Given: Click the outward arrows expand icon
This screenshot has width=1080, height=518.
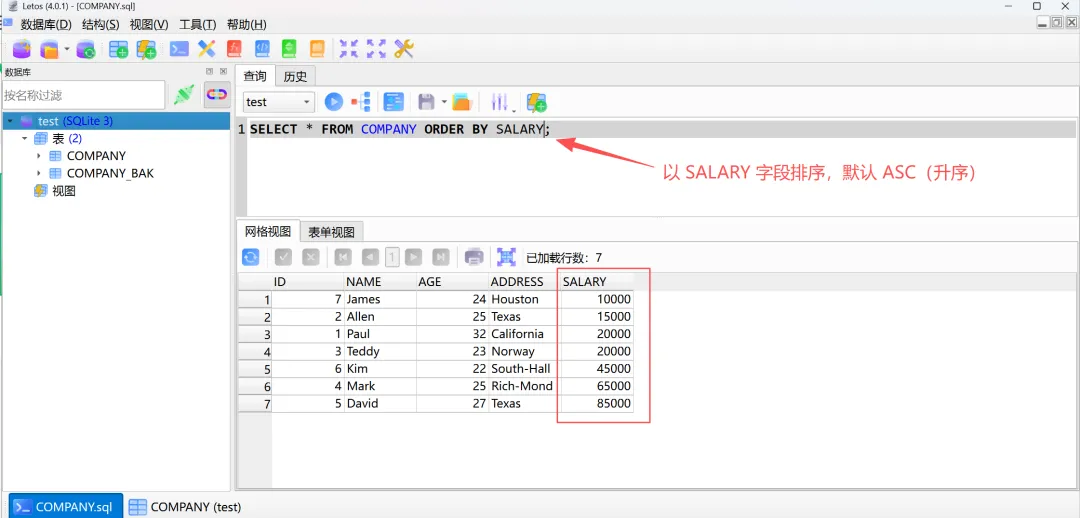Looking at the screenshot, I should click(376, 49).
